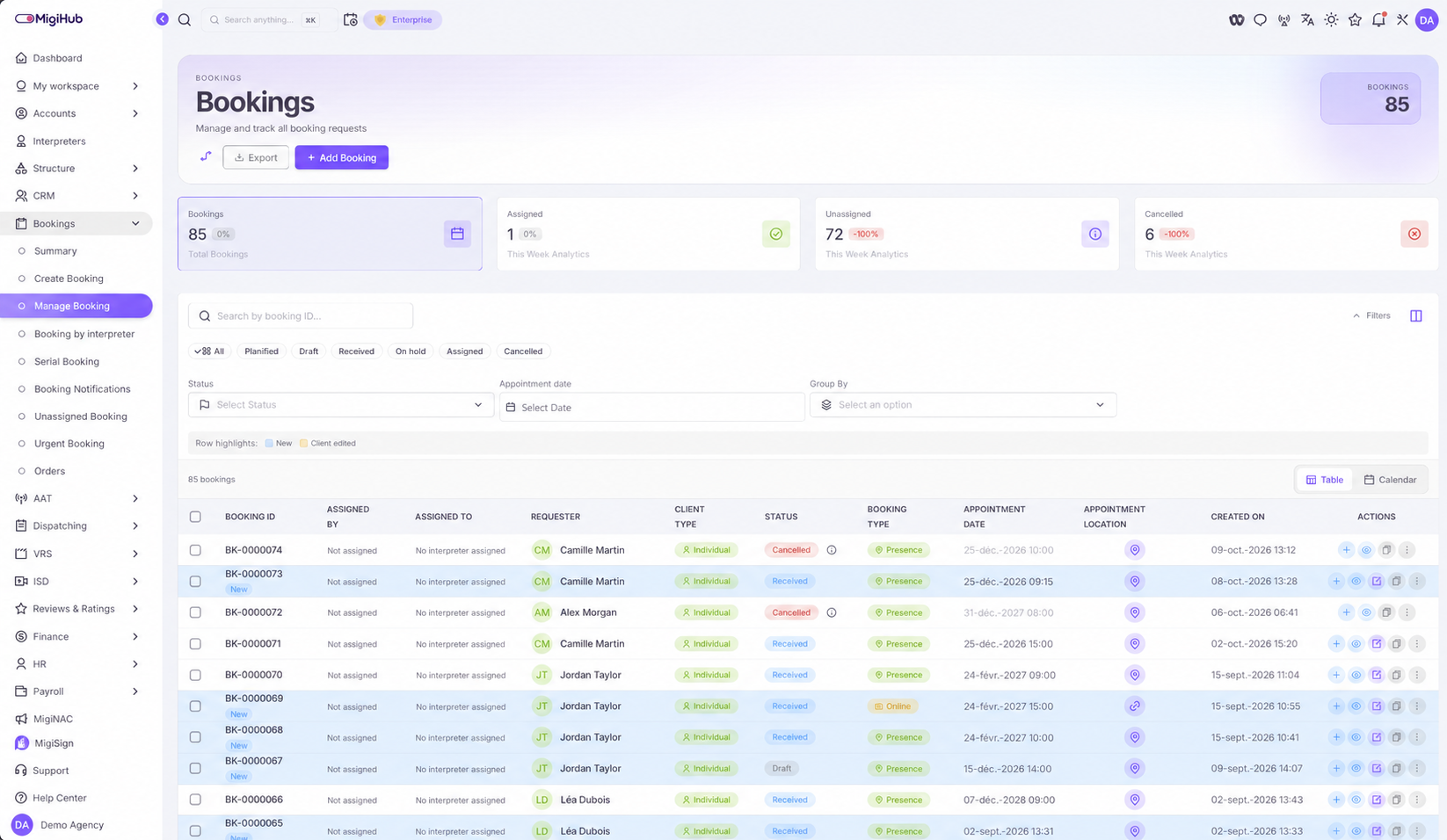Copy booking BK-0000068 using copy icon
The width and height of the screenshot is (1447, 840).
1396,737
